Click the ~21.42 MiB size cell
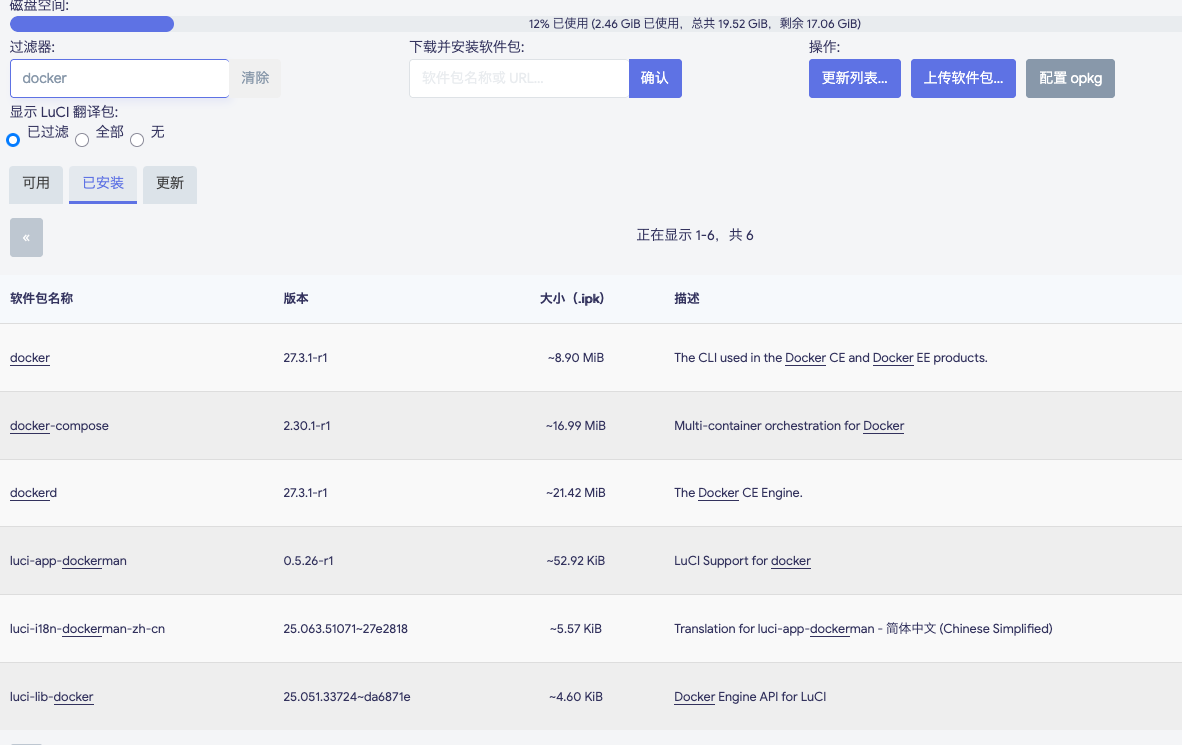This screenshot has height=745, width=1182. 576,493
